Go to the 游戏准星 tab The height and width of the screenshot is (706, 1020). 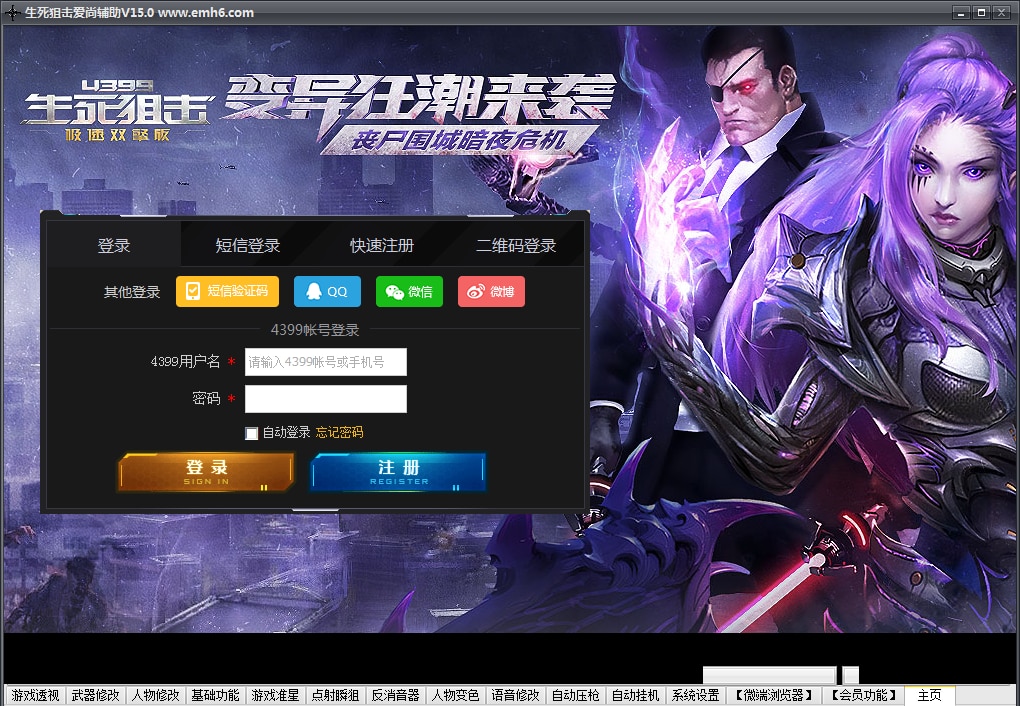pyautogui.click(x=275, y=696)
